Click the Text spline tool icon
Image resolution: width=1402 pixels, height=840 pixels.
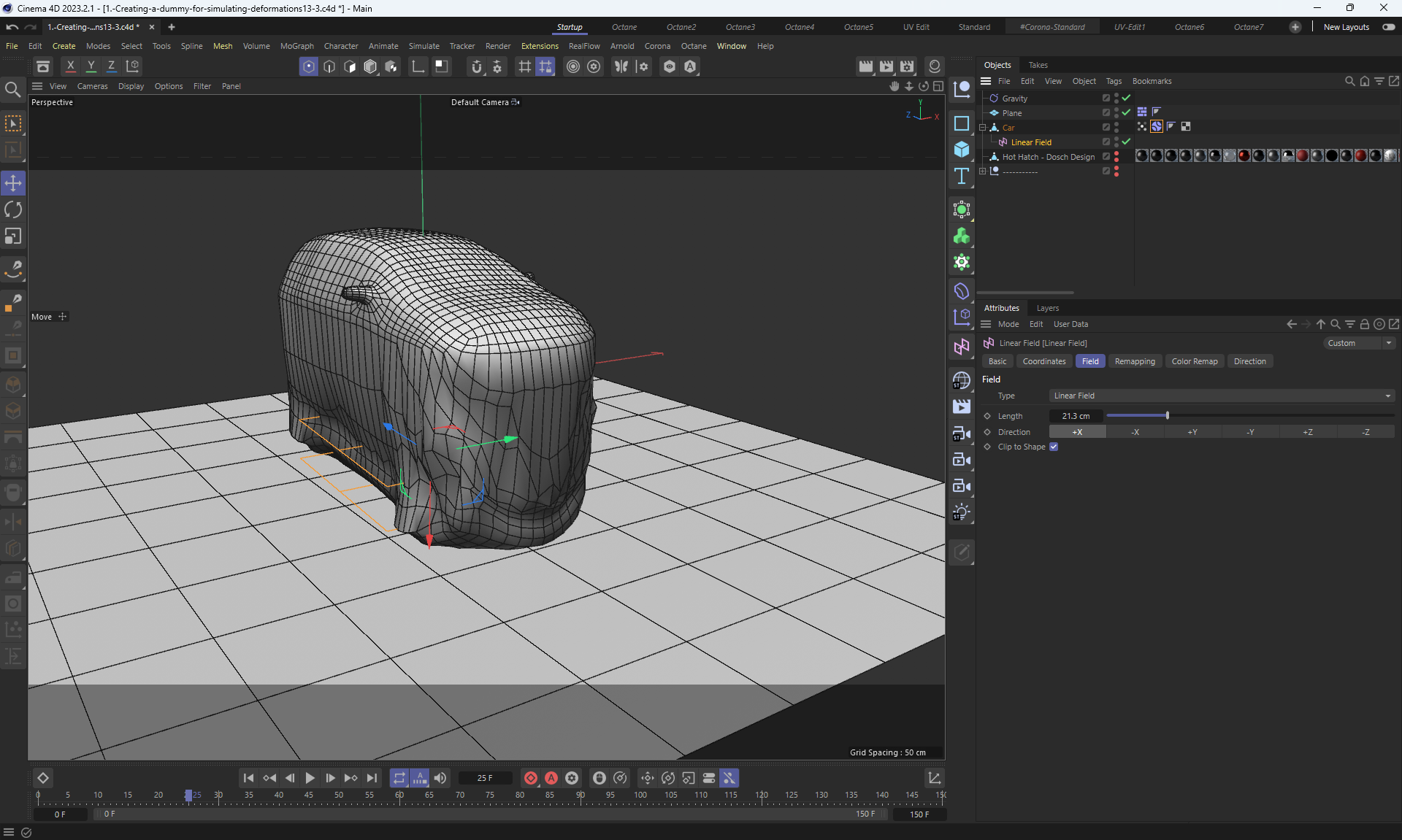962,176
